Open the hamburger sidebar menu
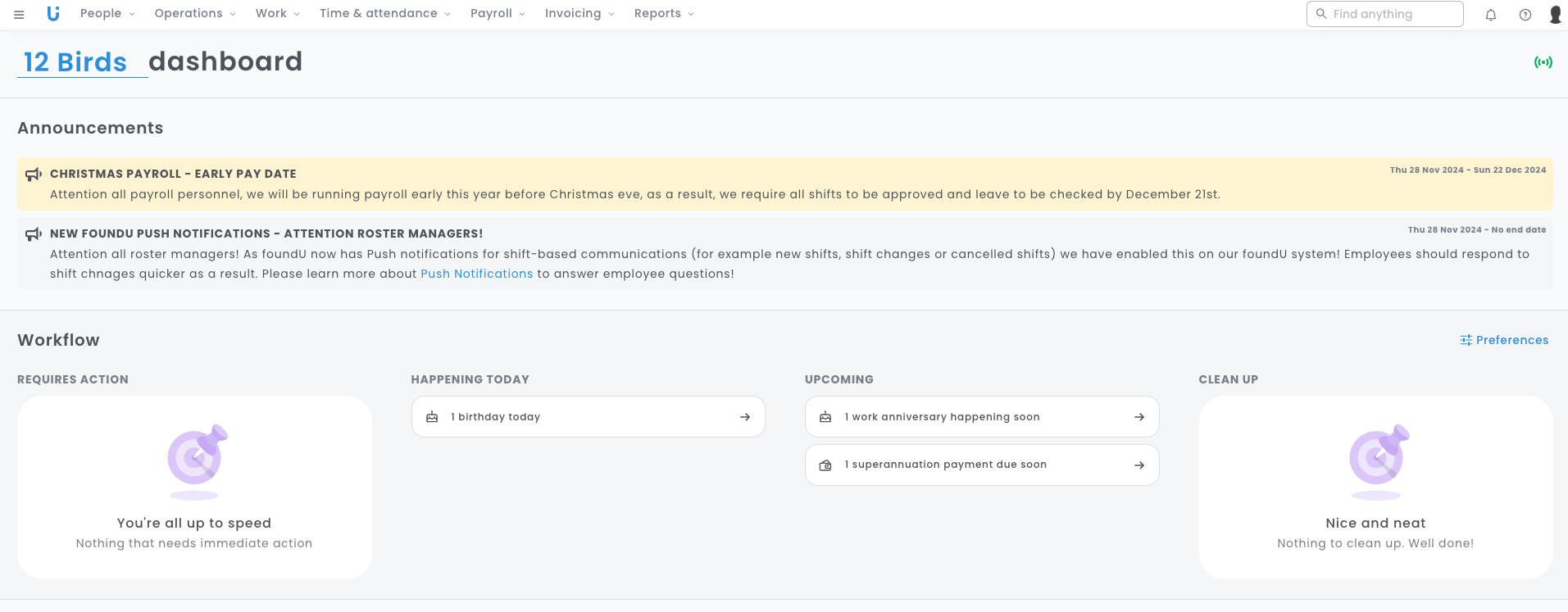This screenshot has width=1568, height=612. [19, 14]
